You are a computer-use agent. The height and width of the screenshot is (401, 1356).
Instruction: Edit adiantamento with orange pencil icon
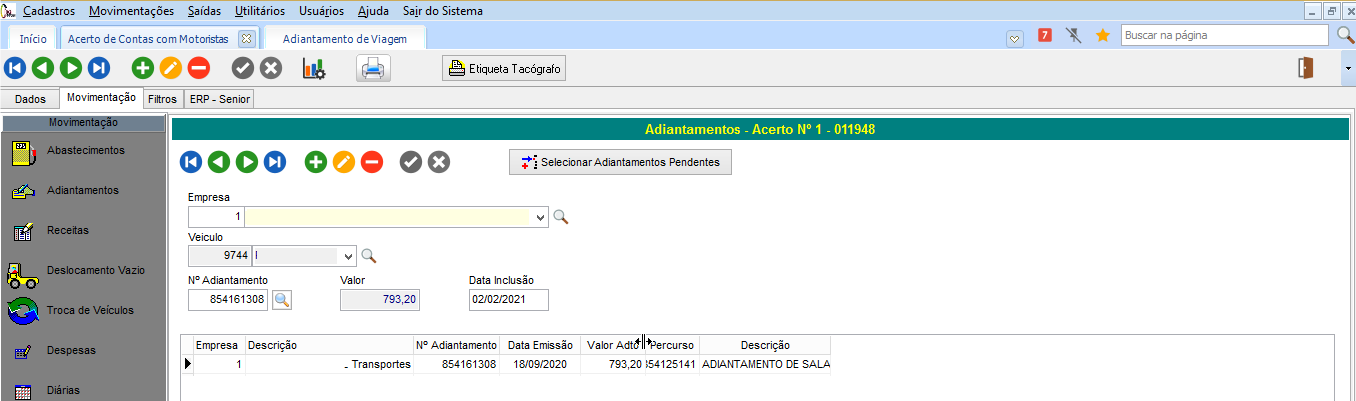[x=344, y=162]
